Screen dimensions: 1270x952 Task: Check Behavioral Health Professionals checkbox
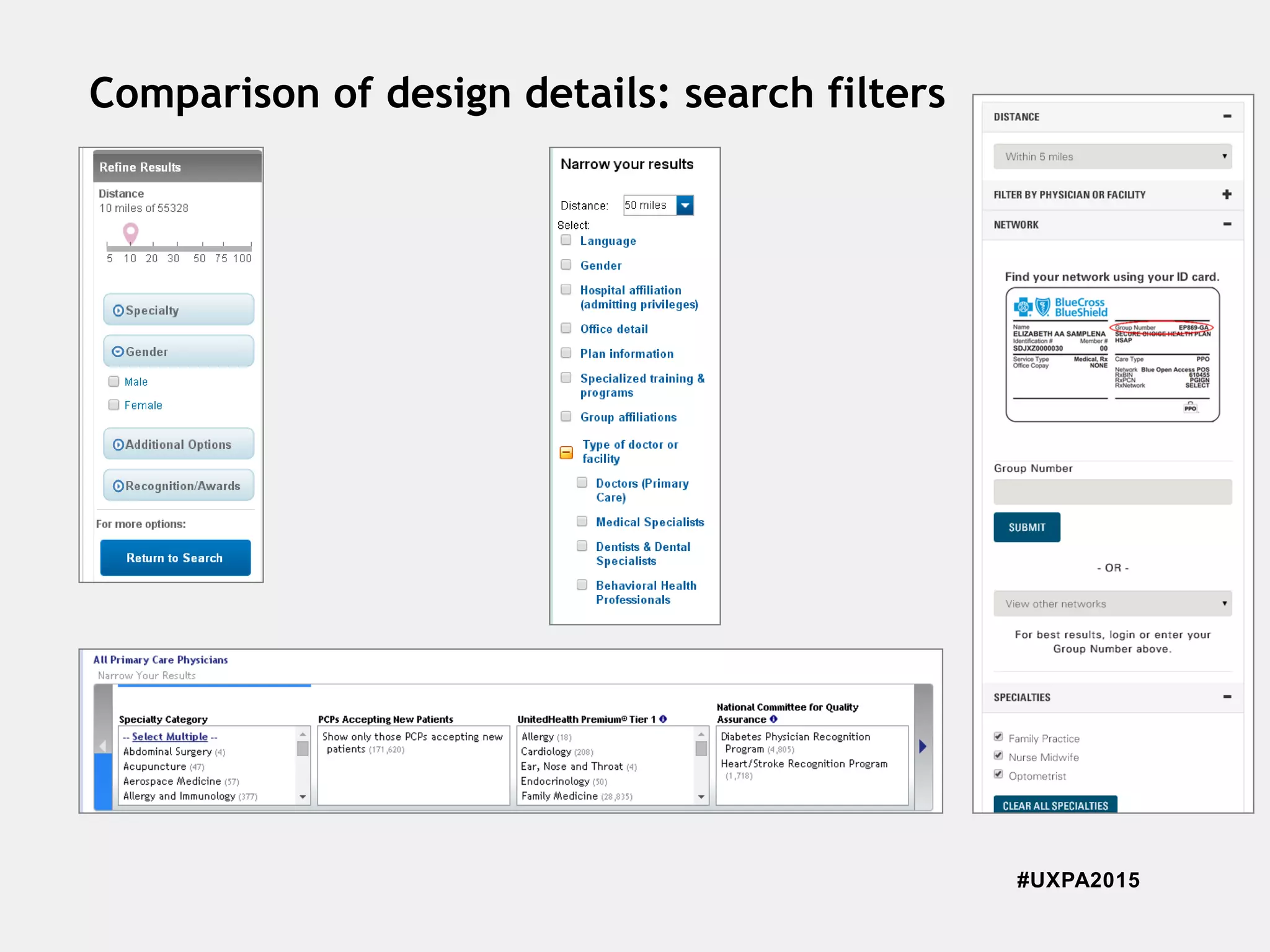tap(582, 584)
